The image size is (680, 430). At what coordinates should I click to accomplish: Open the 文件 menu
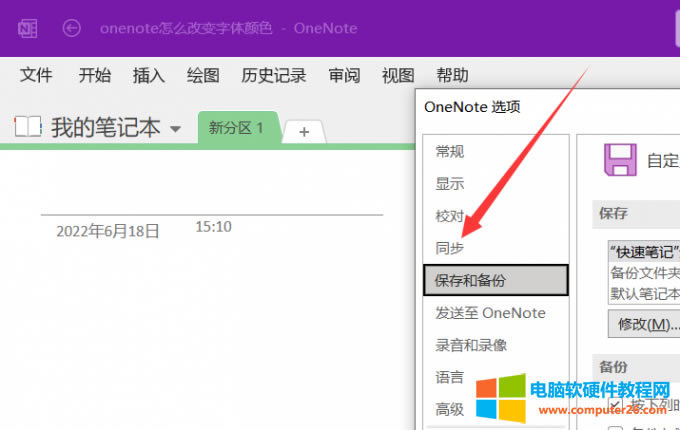pyautogui.click(x=36, y=75)
